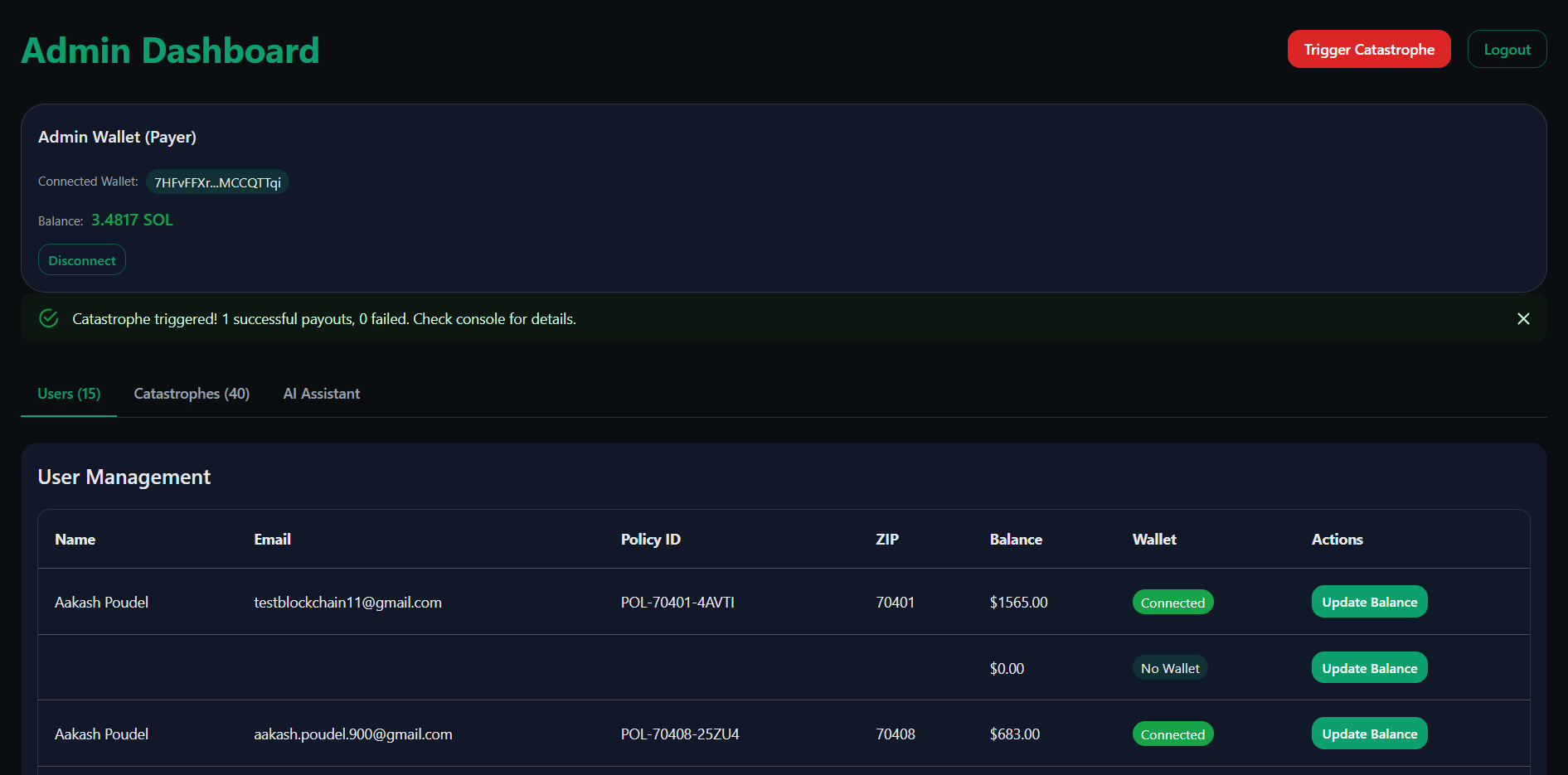This screenshot has height=775, width=1568.
Task: Click the ZIP column header
Action: coord(887,540)
